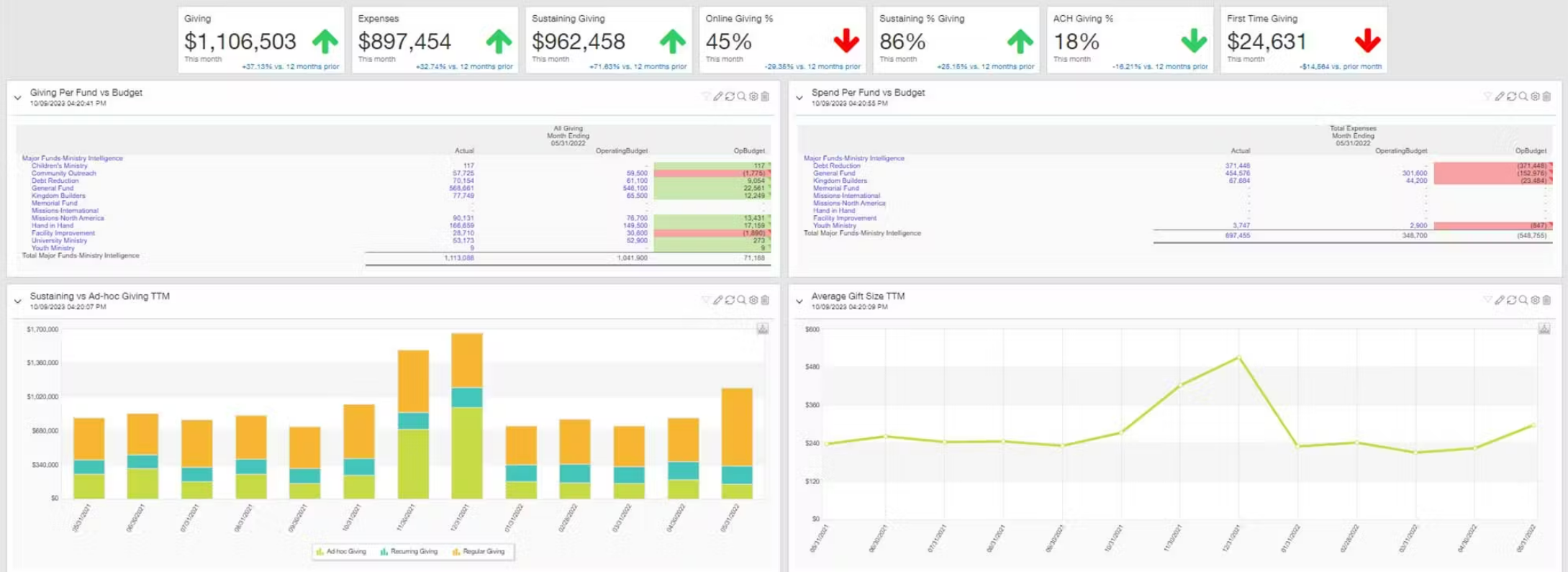Click chart export icon on Average Gift Size chart
Viewport: 1568px width, 572px height.
[1544, 329]
